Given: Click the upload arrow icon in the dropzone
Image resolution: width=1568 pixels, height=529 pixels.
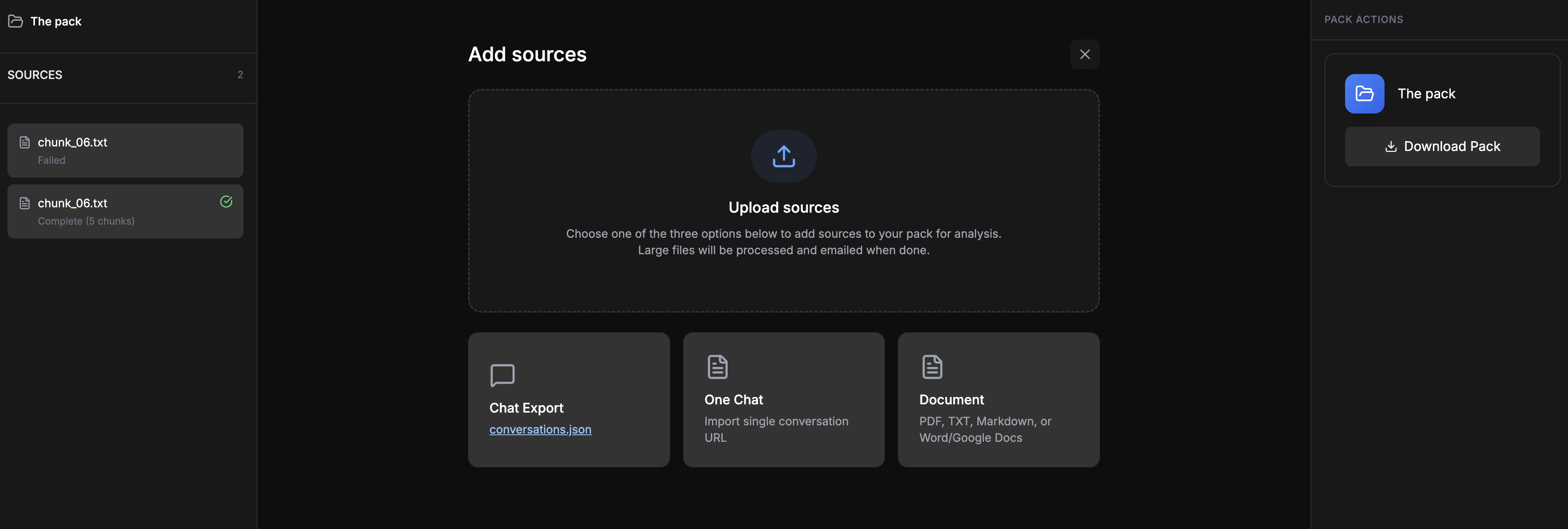Looking at the screenshot, I should point(784,156).
